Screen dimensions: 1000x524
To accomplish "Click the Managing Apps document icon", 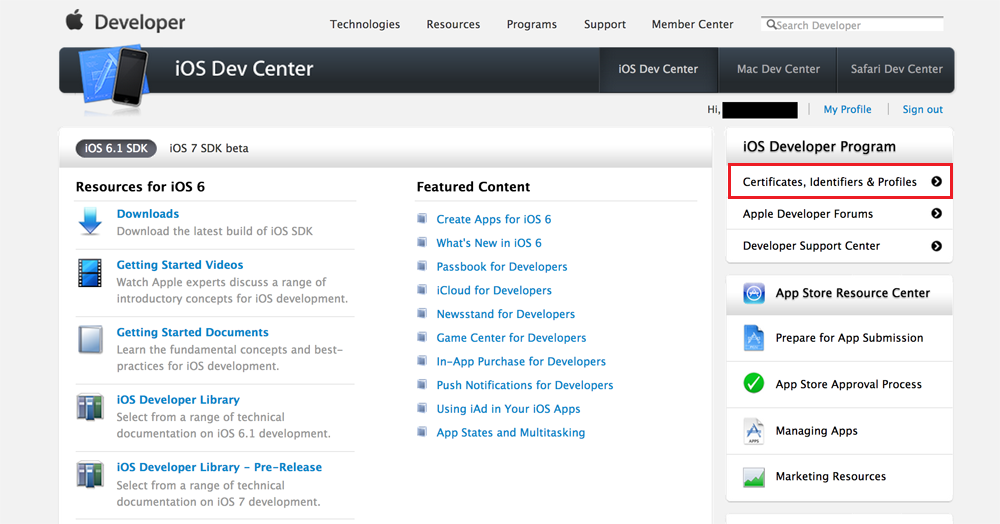I will point(754,431).
